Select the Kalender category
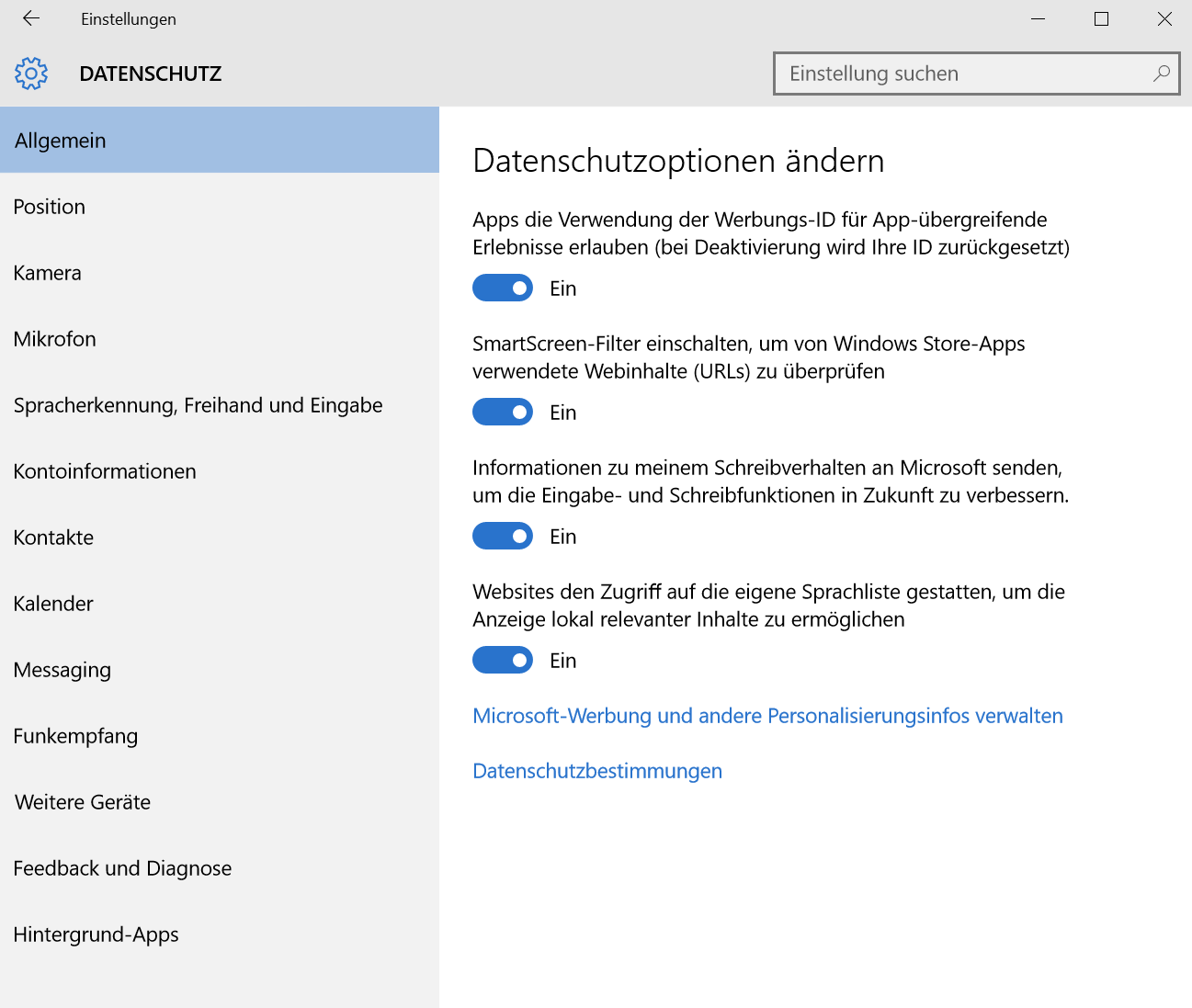1192x1008 pixels. pyautogui.click(x=52, y=603)
